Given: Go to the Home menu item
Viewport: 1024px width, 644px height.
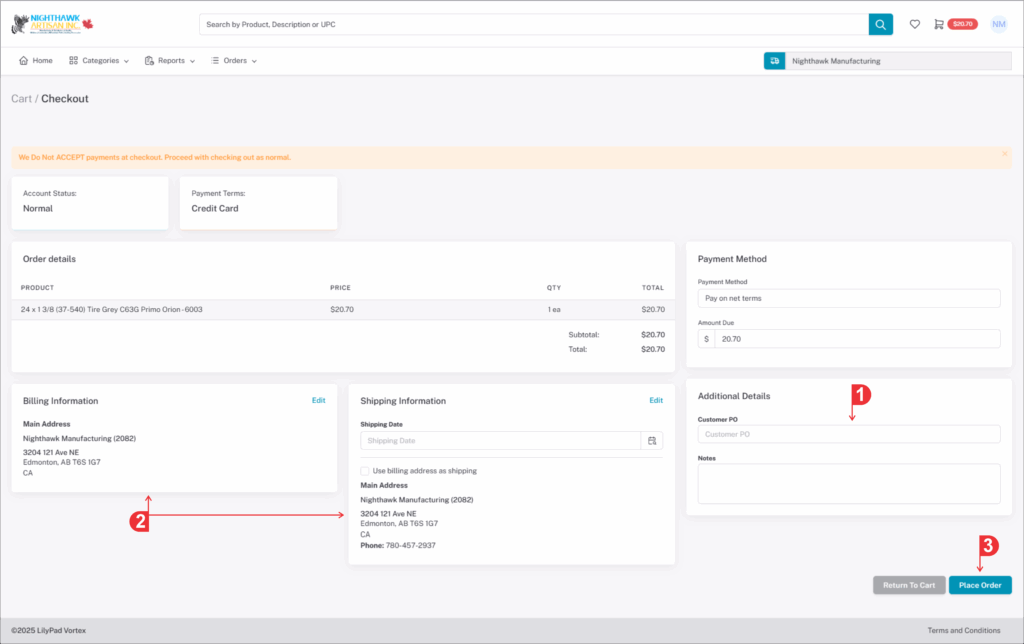Looking at the screenshot, I should [36, 61].
